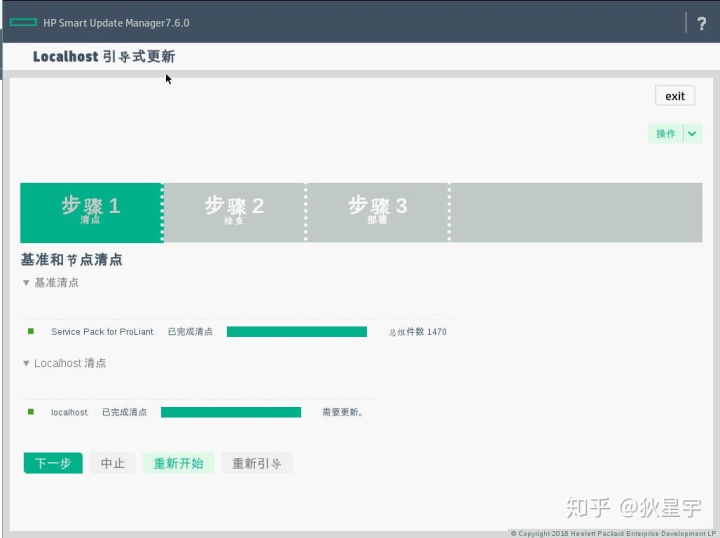This screenshot has width=720, height=538.
Task: Select the 步骤 3 部署 step tab
Action: point(377,212)
